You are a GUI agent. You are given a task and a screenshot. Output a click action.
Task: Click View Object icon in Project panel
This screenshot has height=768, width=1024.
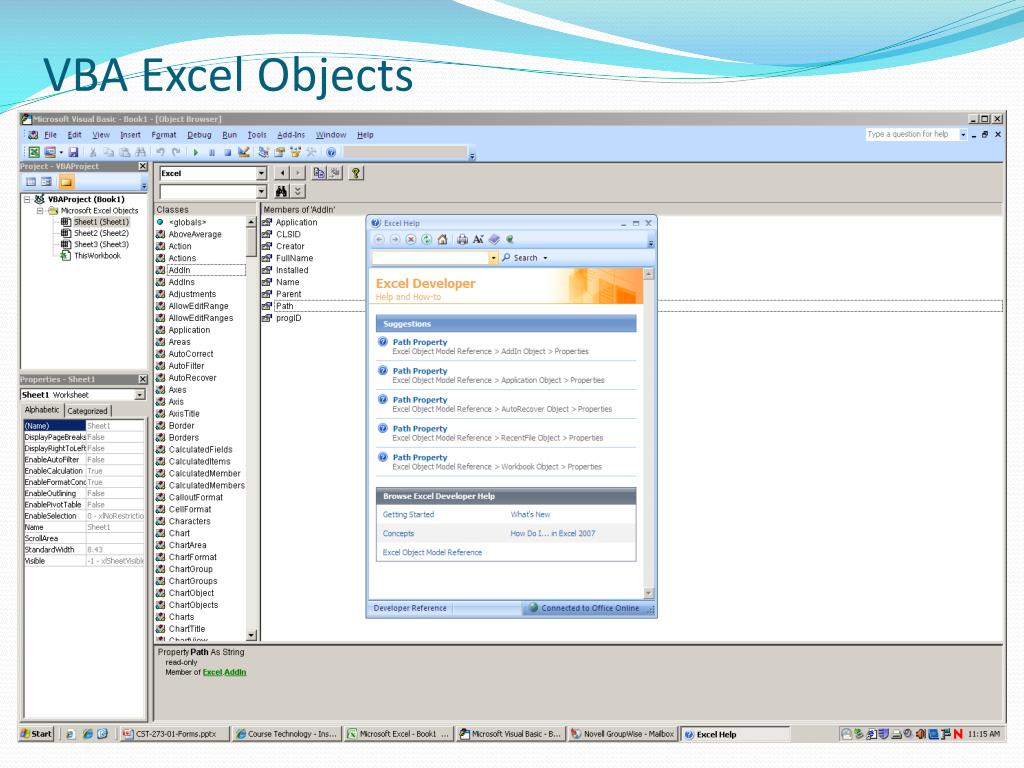46,182
